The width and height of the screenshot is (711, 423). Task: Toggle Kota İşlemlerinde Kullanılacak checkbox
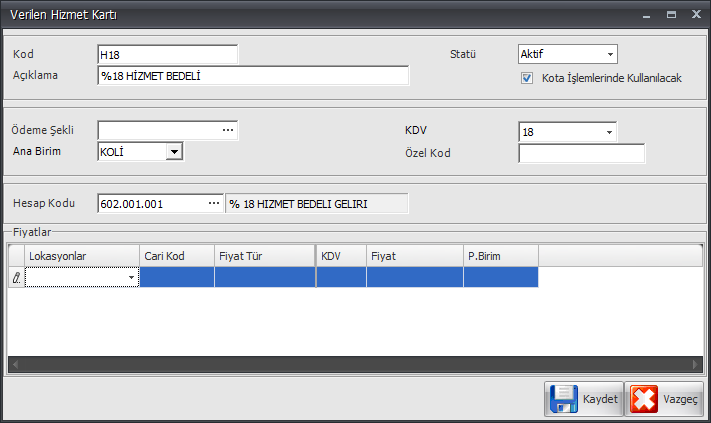tap(527, 78)
